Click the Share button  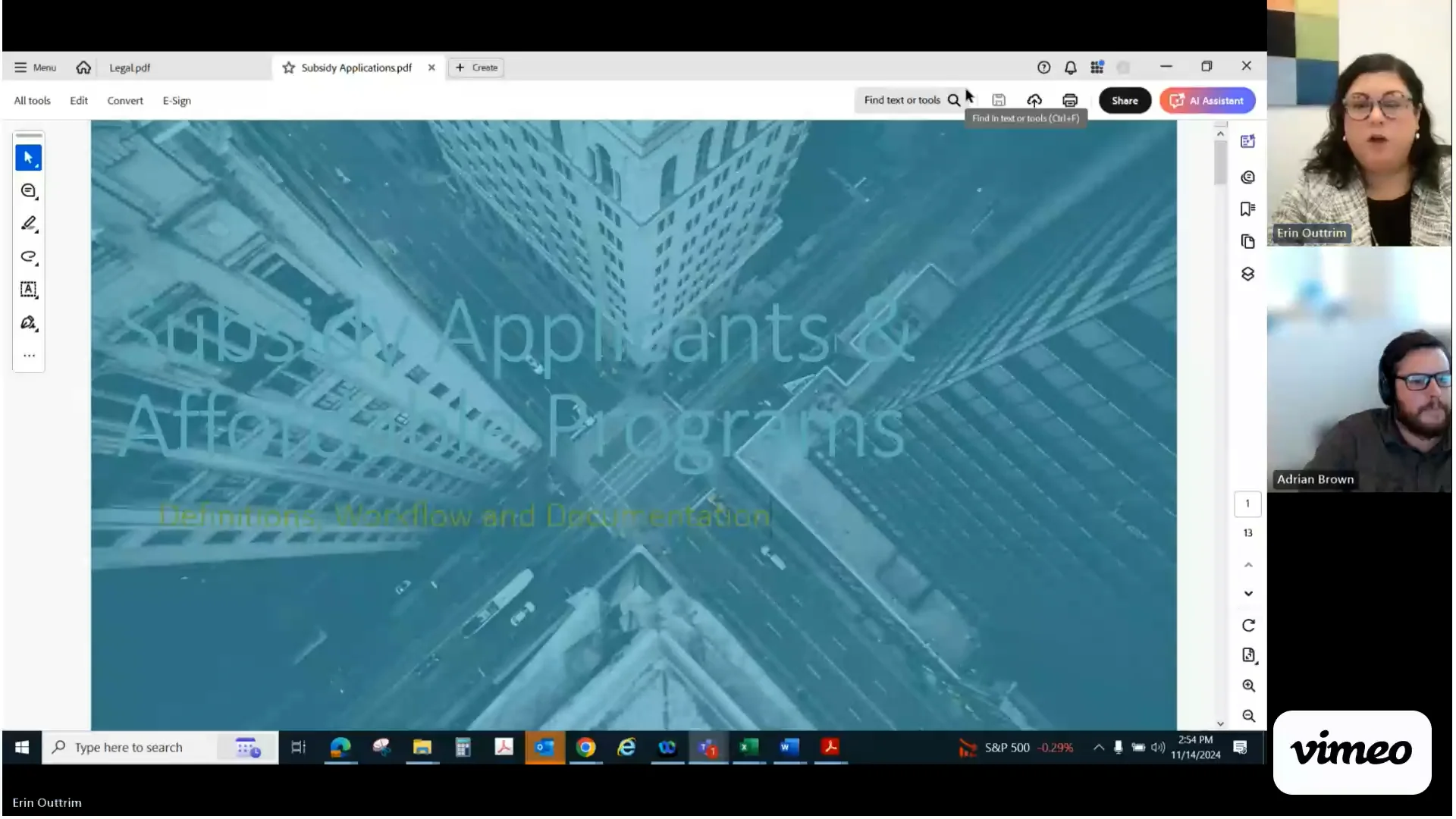(1124, 100)
